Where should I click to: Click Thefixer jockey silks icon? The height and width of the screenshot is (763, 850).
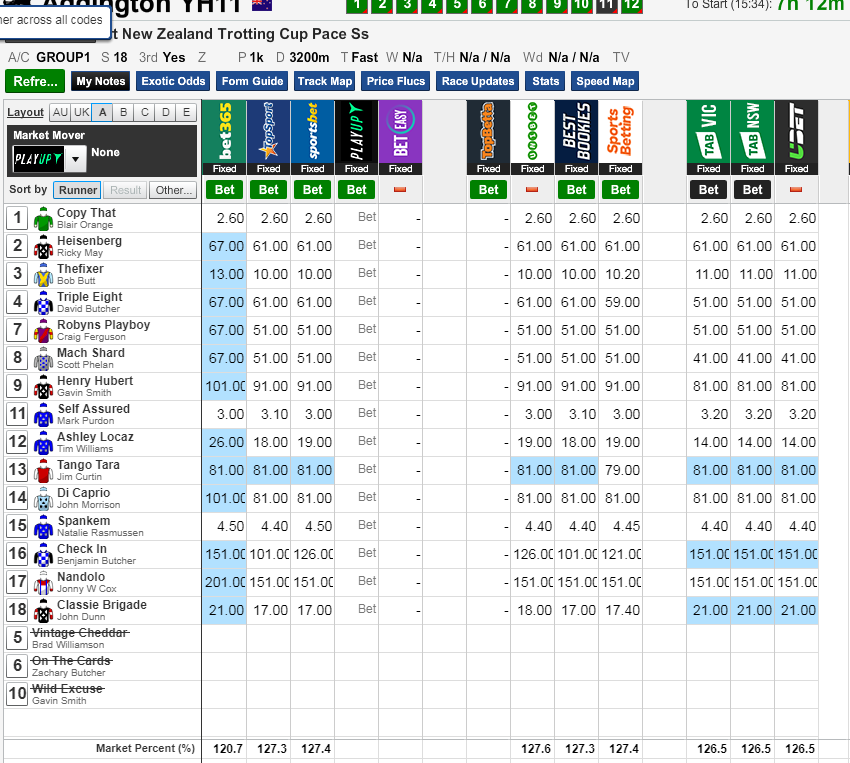[43, 275]
